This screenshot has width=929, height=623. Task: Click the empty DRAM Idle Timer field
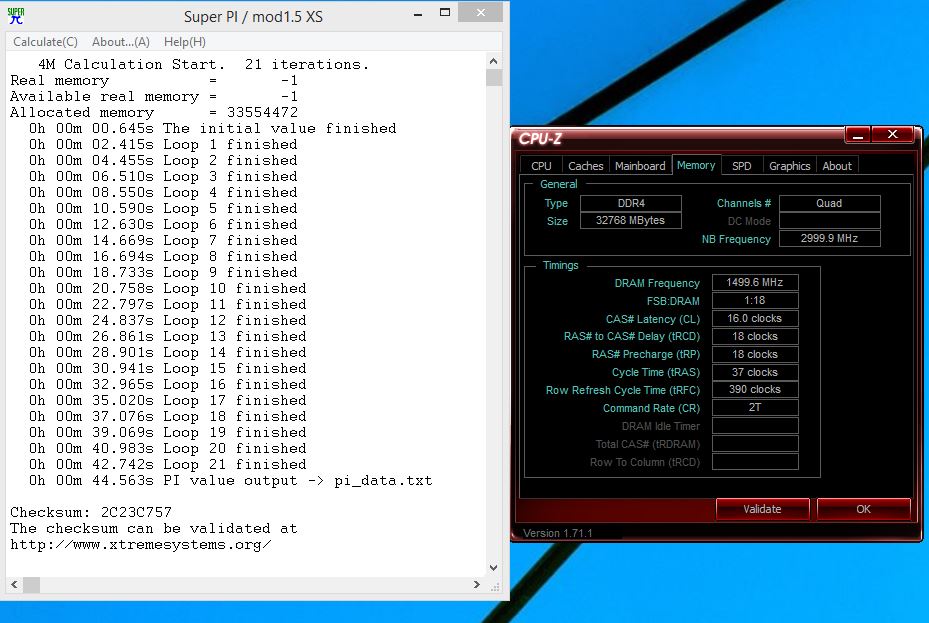point(755,426)
